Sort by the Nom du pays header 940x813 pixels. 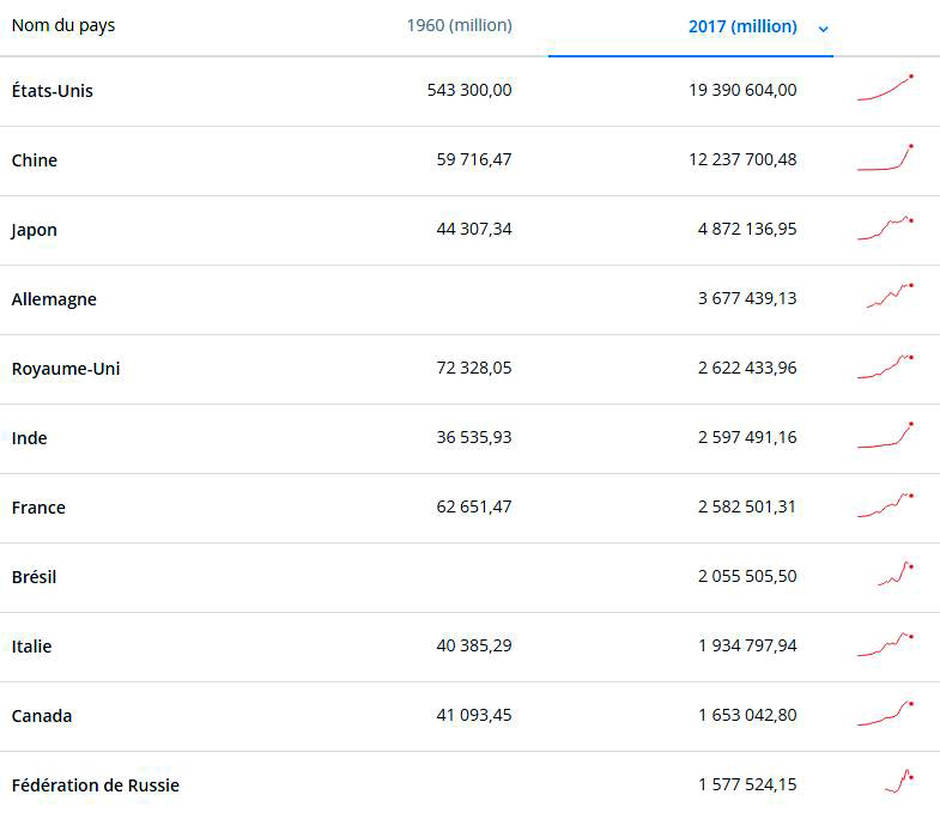click(63, 25)
